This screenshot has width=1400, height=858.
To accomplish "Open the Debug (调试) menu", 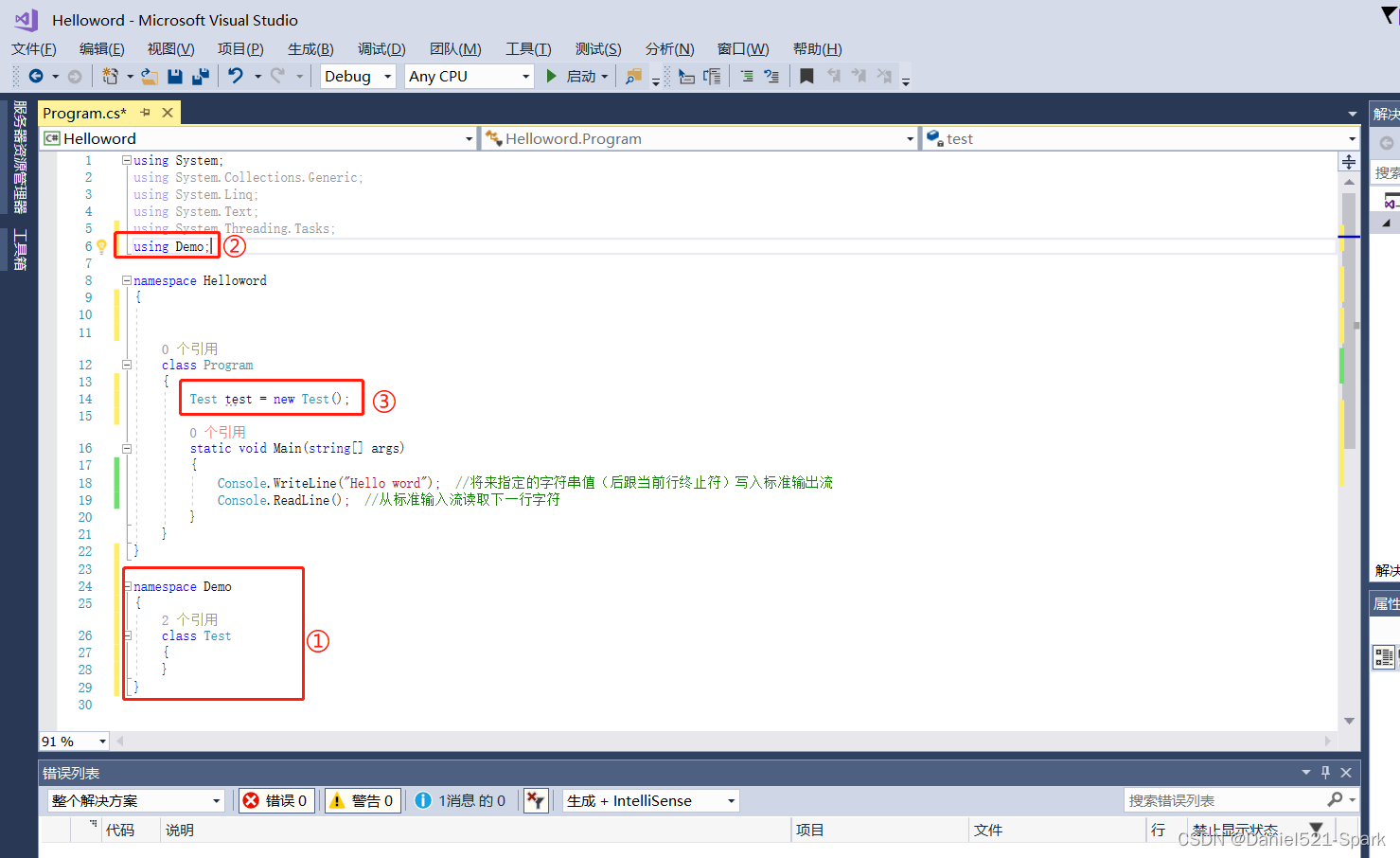I will (x=381, y=49).
